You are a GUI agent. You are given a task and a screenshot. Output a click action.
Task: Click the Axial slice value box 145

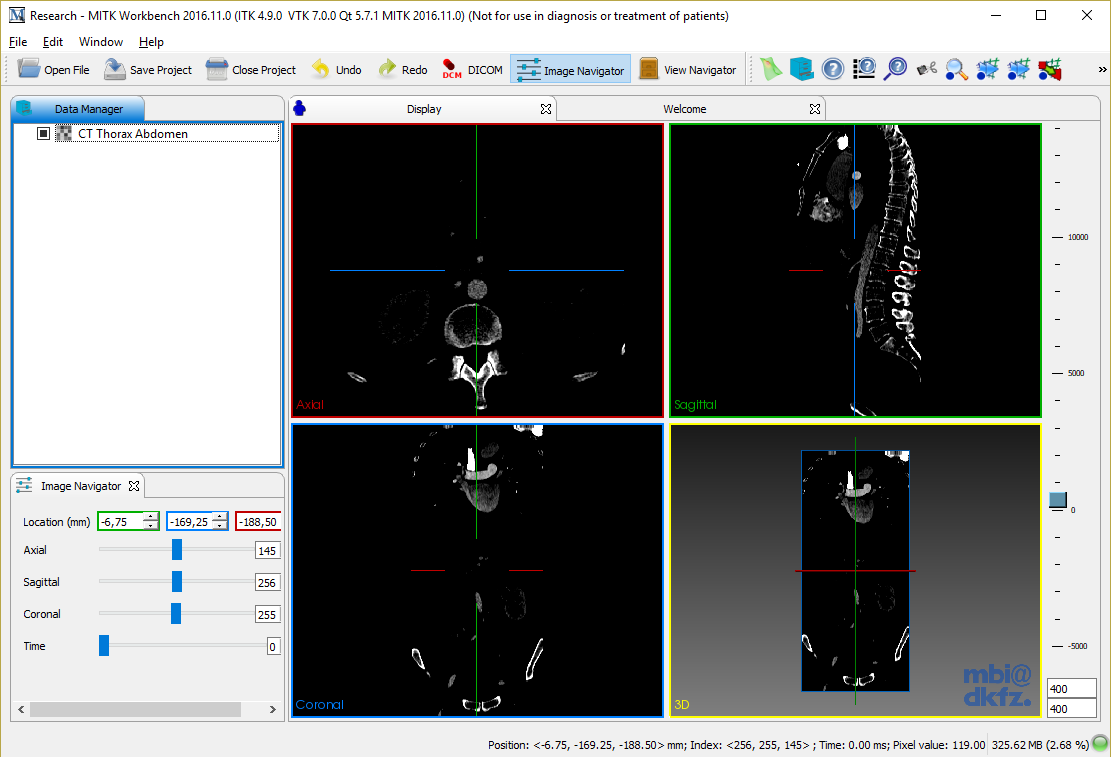coord(267,551)
